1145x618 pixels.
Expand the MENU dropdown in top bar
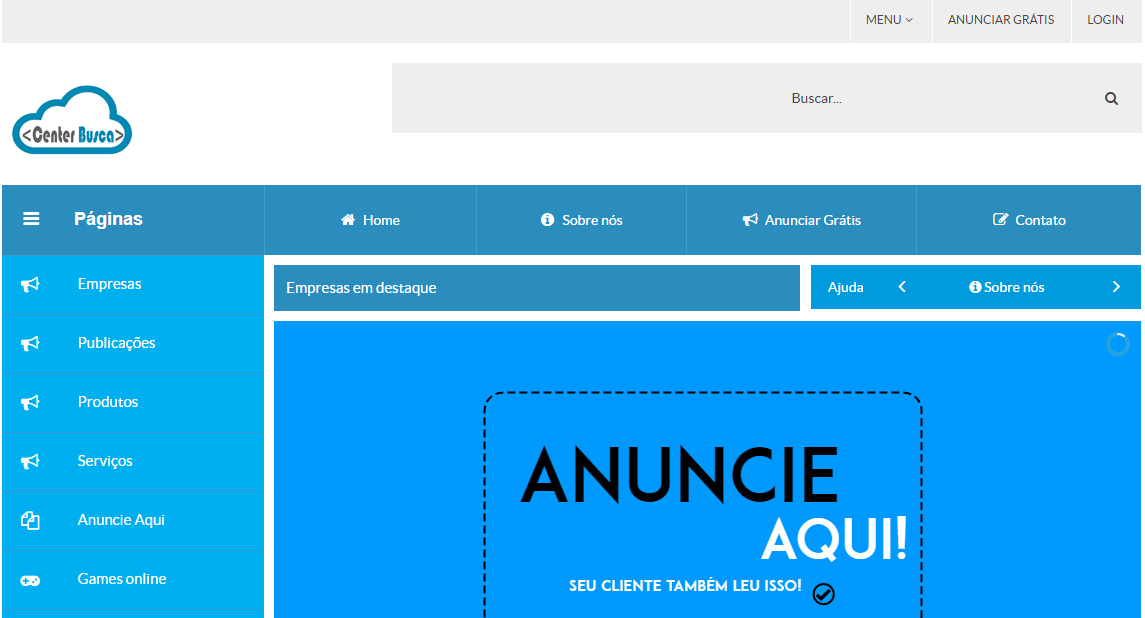coord(889,20)
